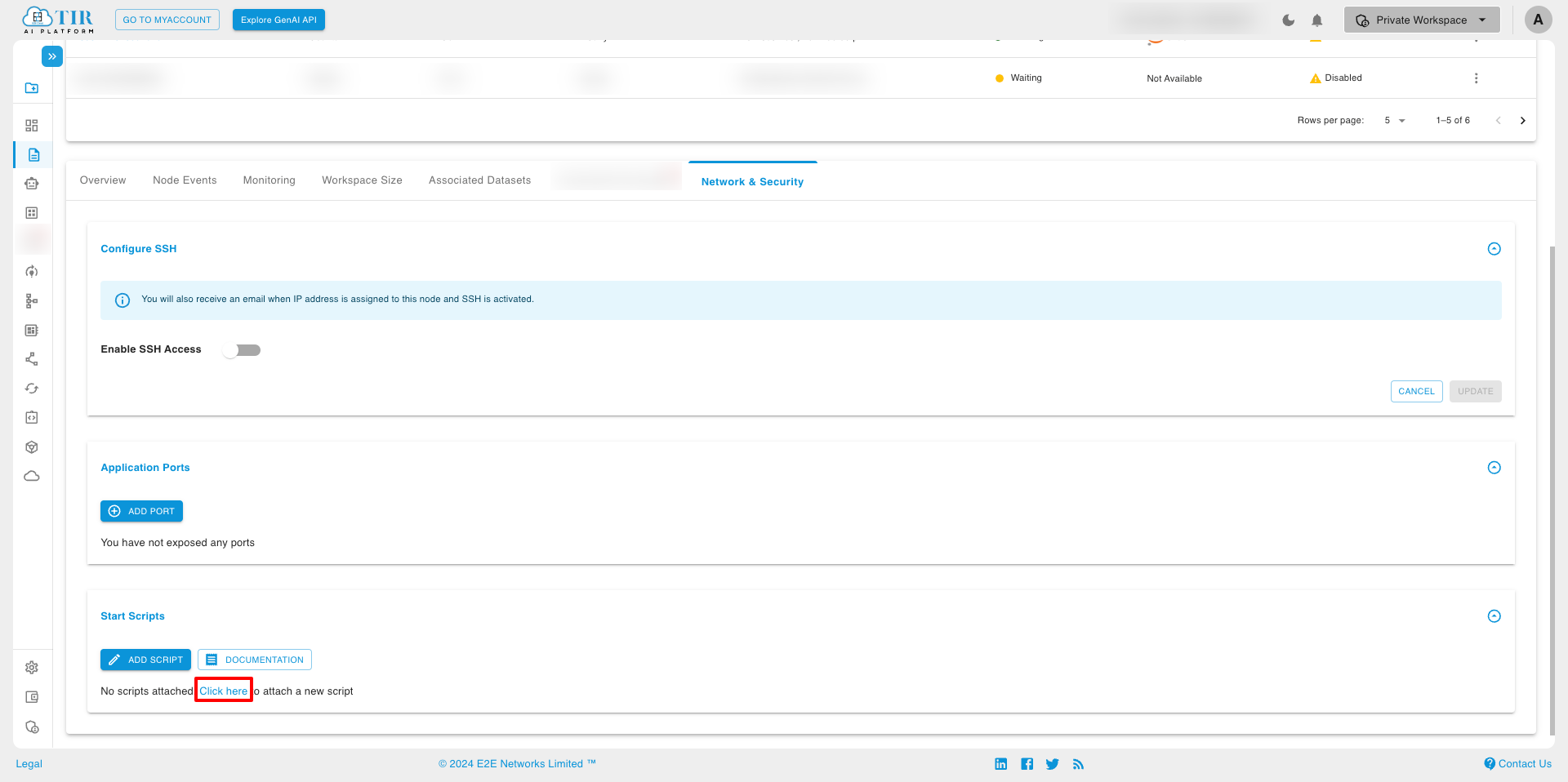Select the highlighted document icon in sidebar
Image resolution: width=1568 pixels, height=782 pixels.
point(33,155)
